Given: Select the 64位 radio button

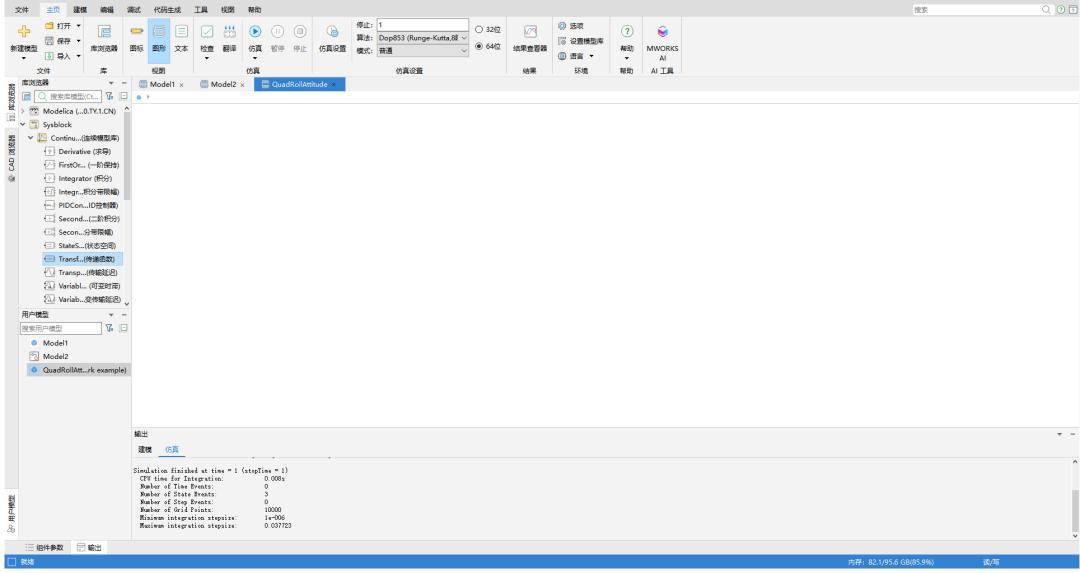Looking at the screenshot, I should click(479, 46).
